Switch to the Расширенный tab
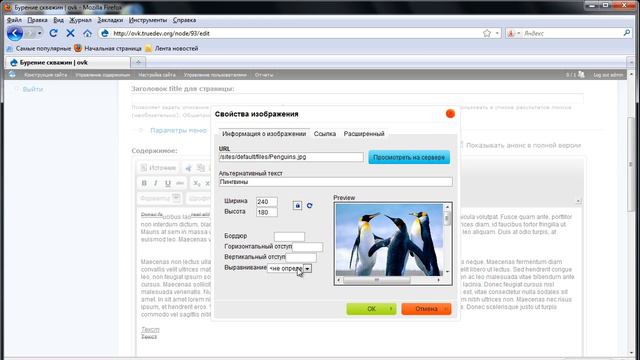Image resolution: width=640 pixels, height=360 pixels. 364,133
